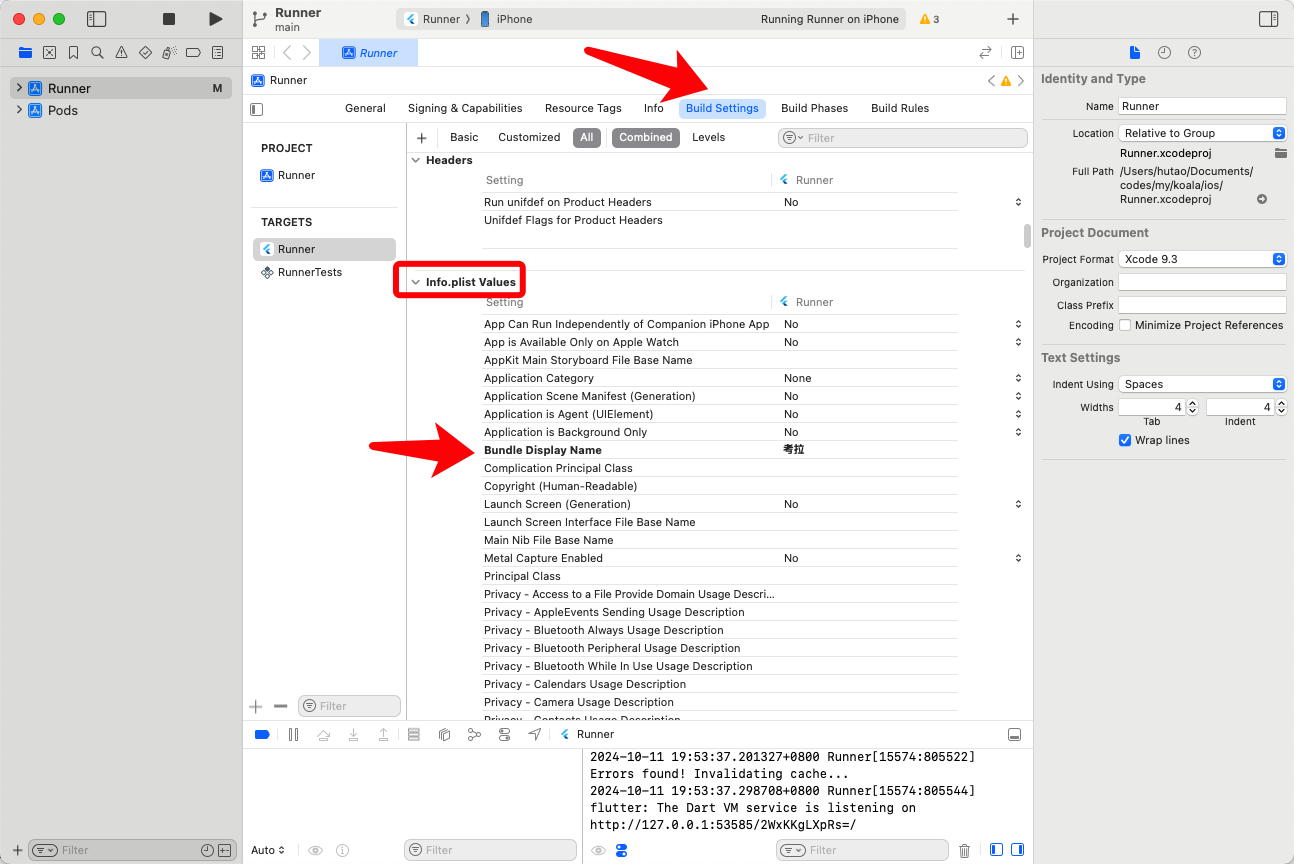Image resolution: width=1294 pixels, height=864 pixels.
Task: Open the Signing & Capabilities tab
Action: 465,108
